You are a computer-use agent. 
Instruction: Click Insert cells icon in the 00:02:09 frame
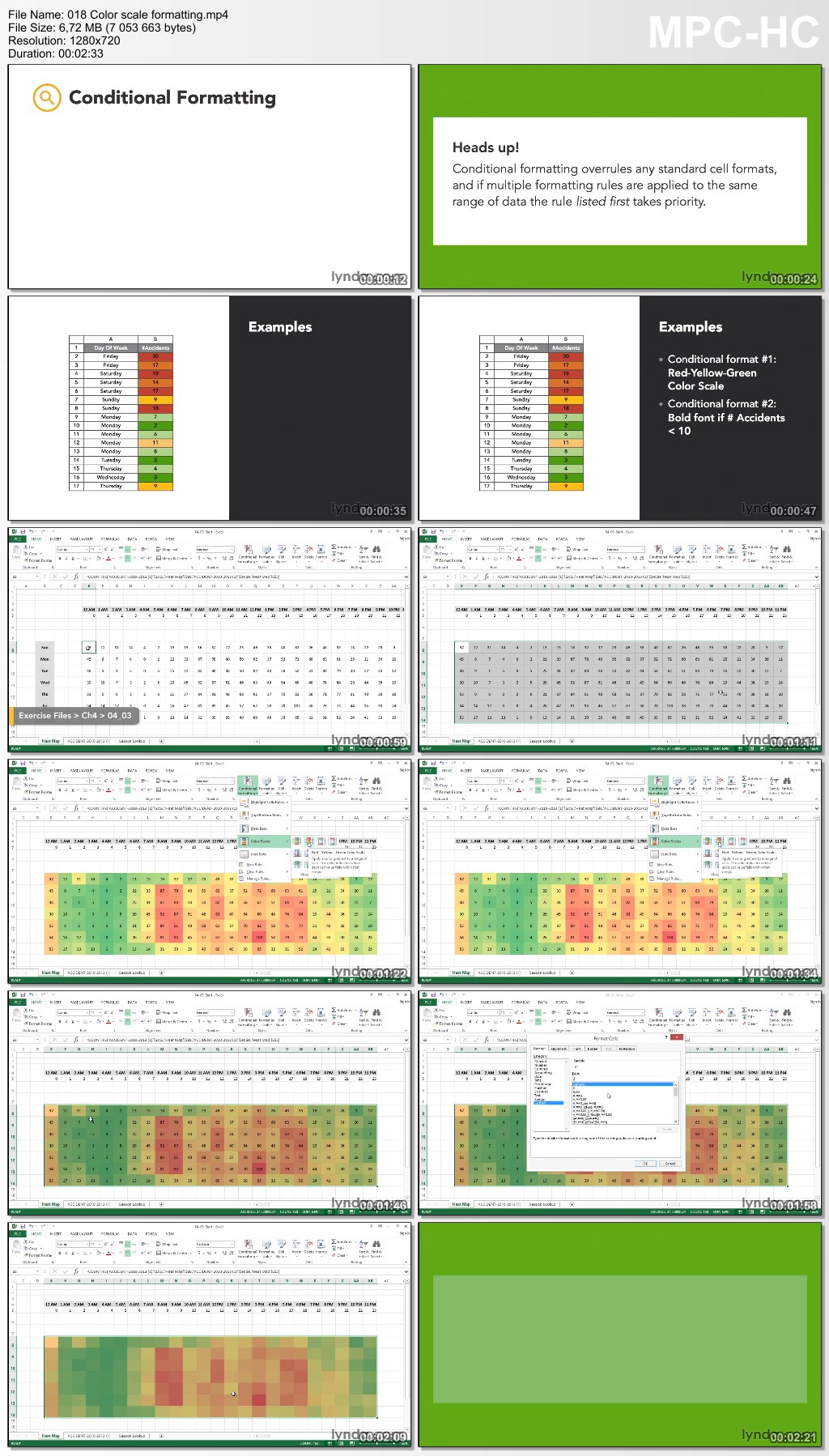[296, 1247]
